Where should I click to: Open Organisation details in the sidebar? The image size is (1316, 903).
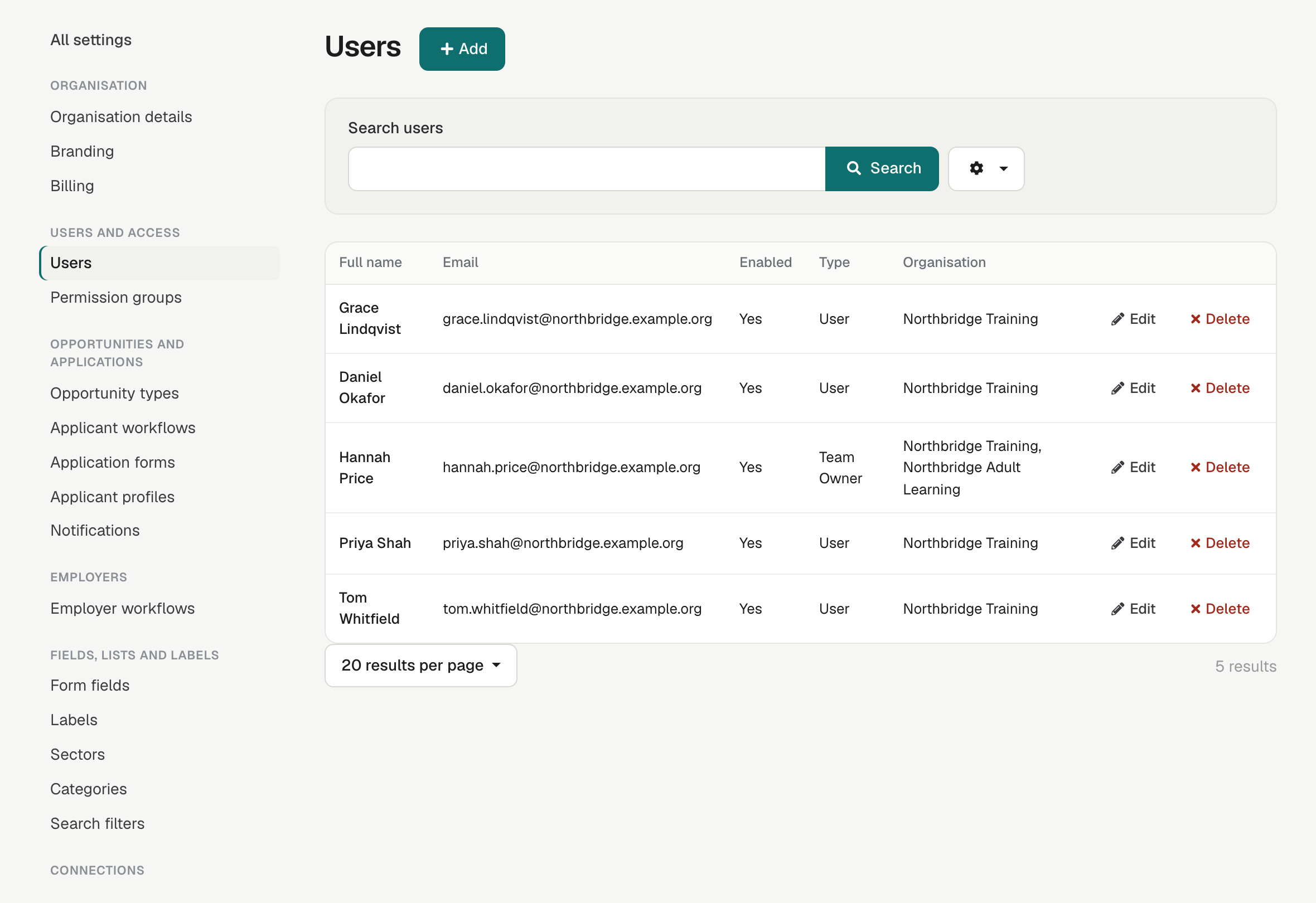pyautogui.click(x=121, y=117)
